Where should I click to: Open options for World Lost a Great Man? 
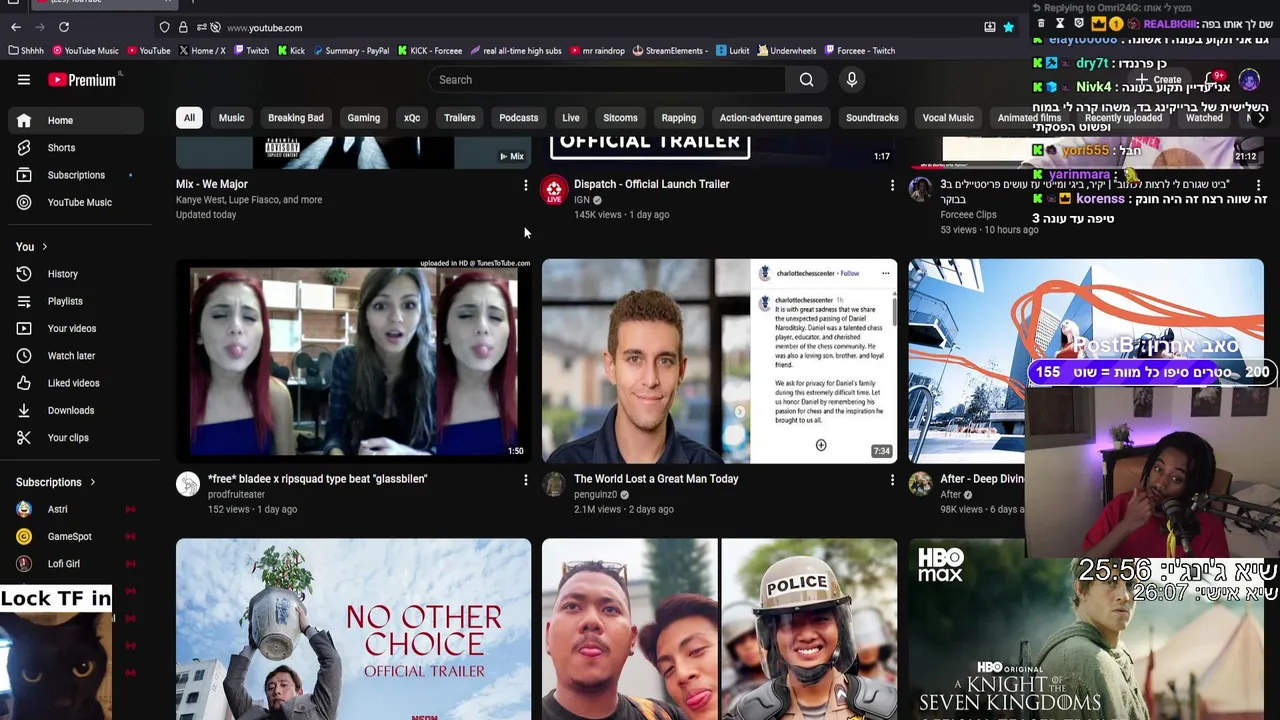pyautogui.click(x=892, y=480)
